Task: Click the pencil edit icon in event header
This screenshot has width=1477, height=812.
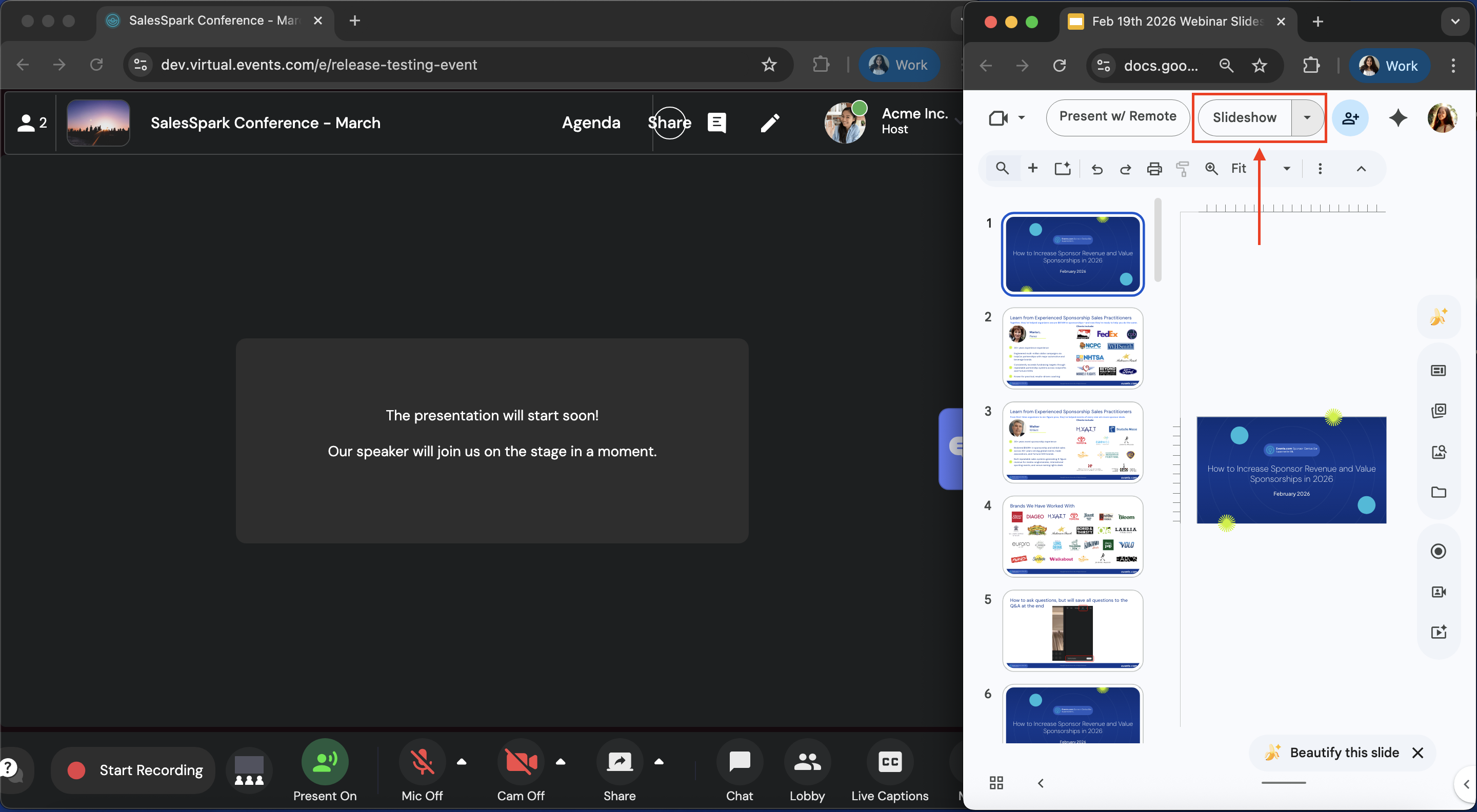Action: click(769, 123)
